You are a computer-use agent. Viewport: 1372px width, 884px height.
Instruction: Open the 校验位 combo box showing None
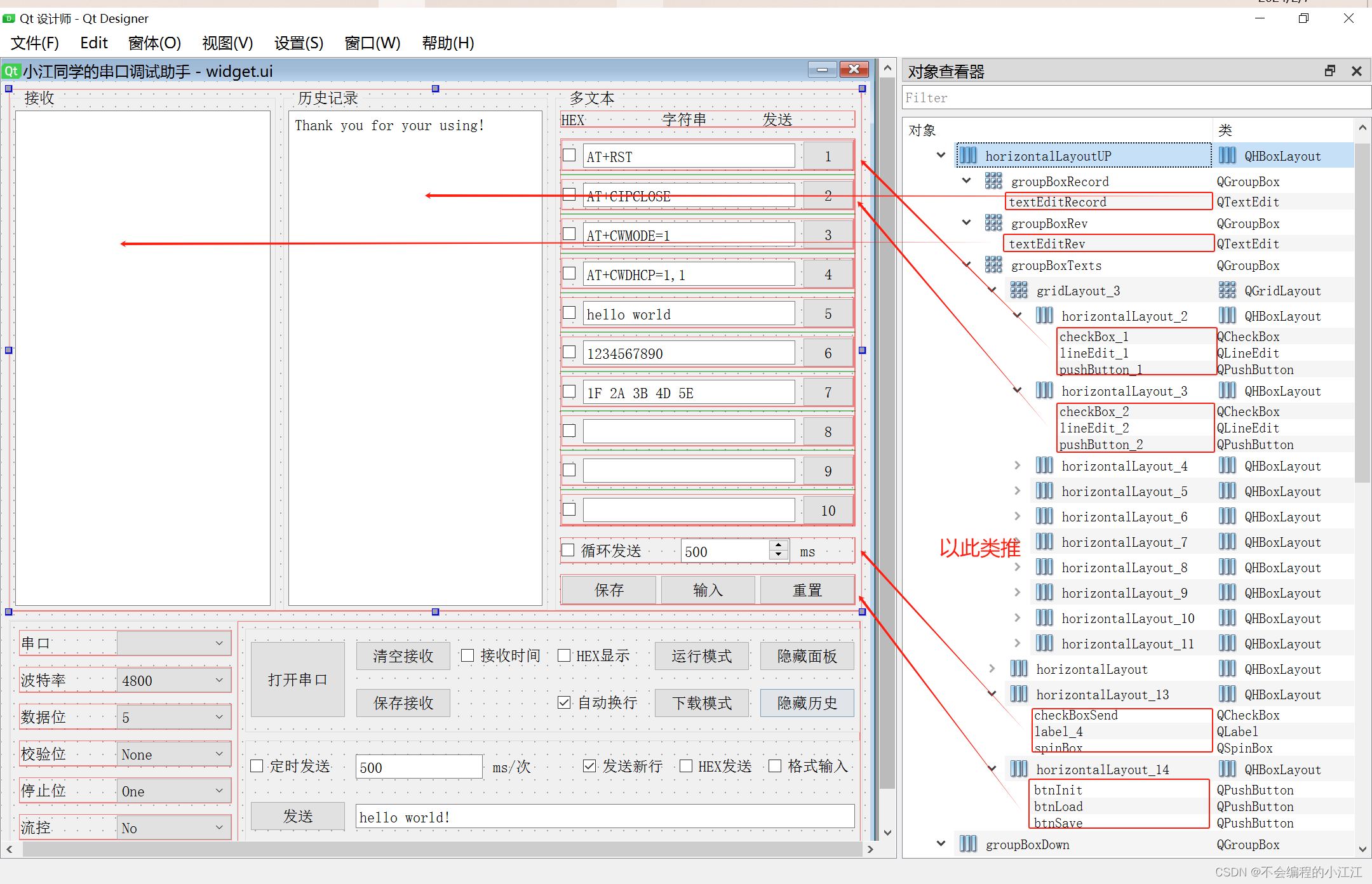coord(173,754)
